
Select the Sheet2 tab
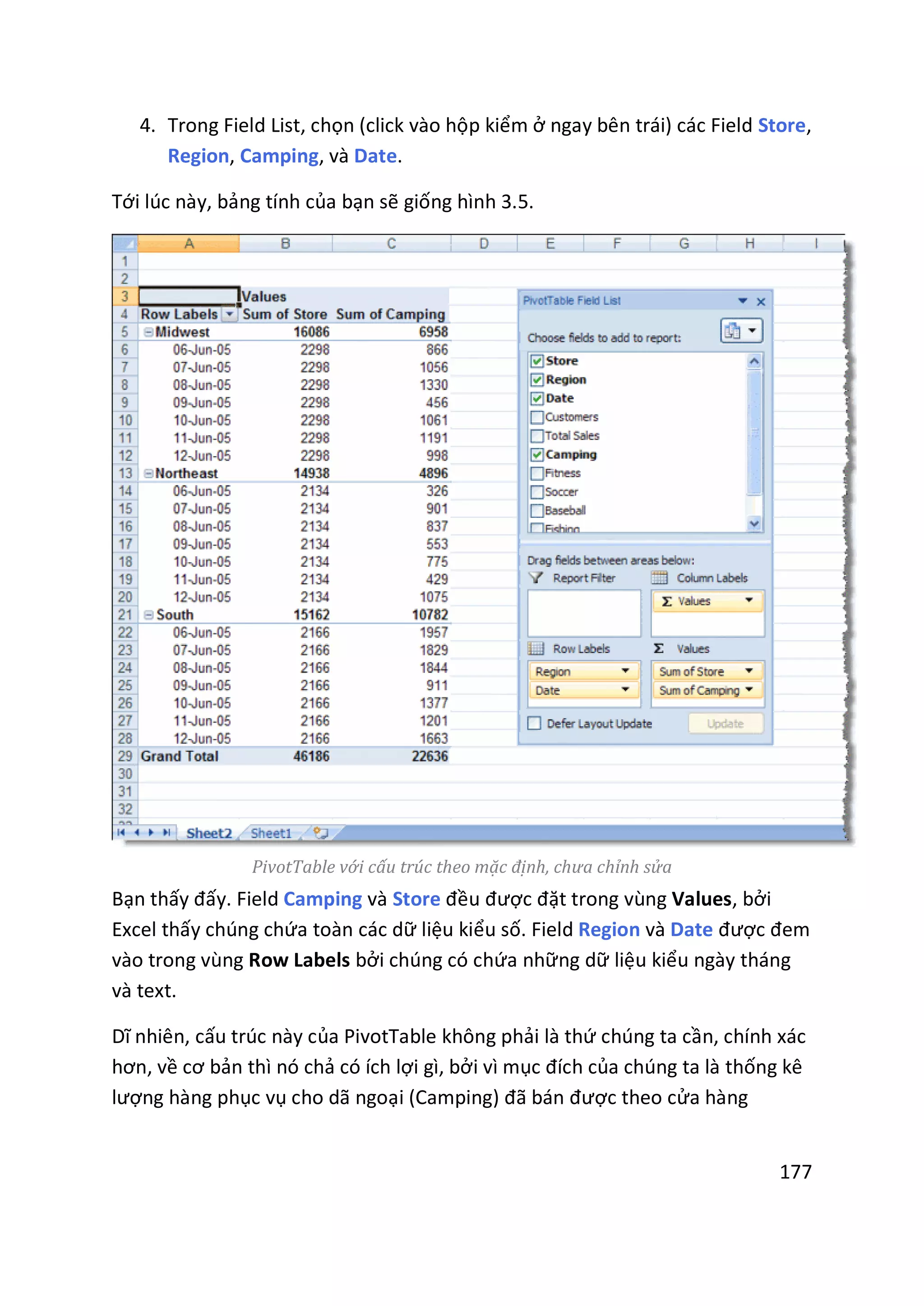[x=209, y=833]
